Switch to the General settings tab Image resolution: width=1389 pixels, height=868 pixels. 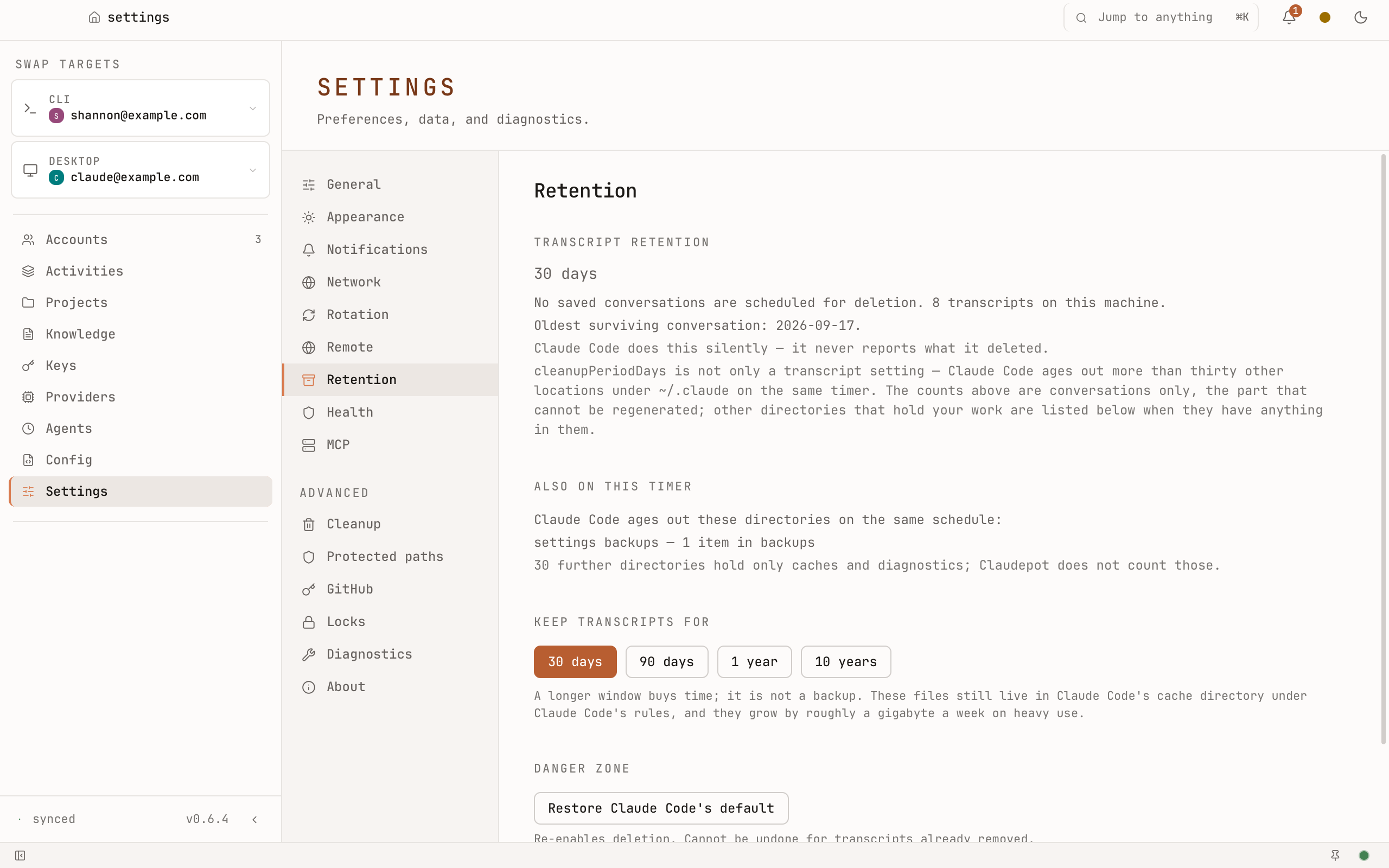390,184
